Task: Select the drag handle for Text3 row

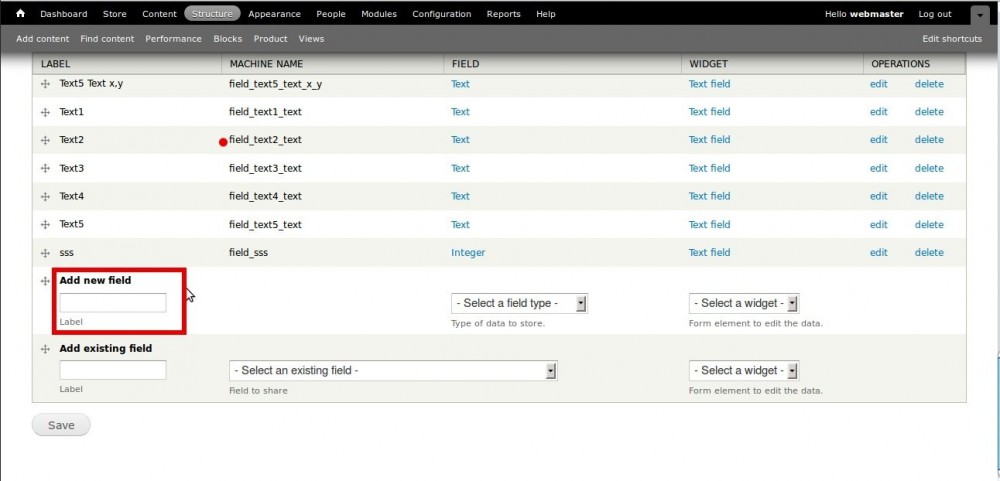Action: [45, 168]
